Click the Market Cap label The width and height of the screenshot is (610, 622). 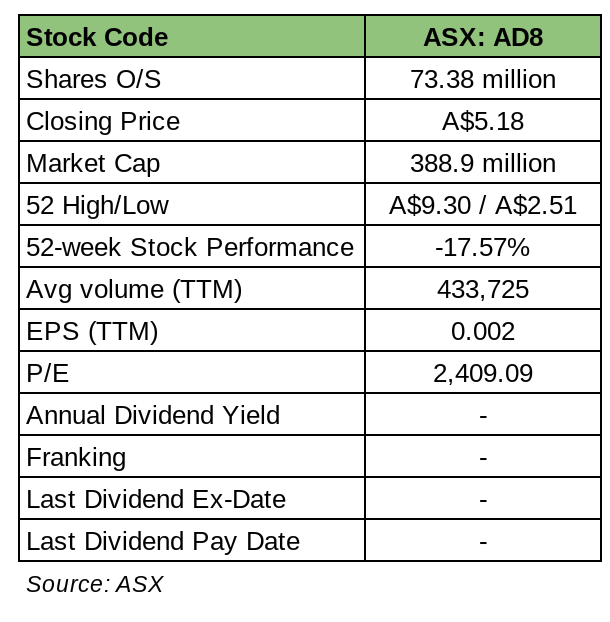point(93,164)
